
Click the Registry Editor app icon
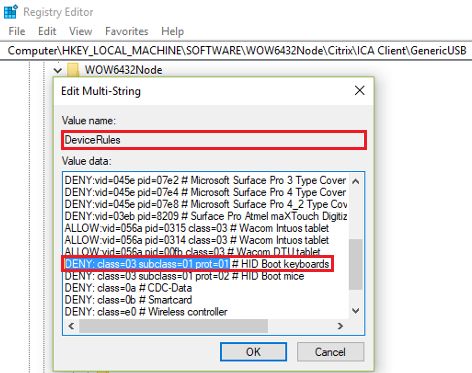11,12
